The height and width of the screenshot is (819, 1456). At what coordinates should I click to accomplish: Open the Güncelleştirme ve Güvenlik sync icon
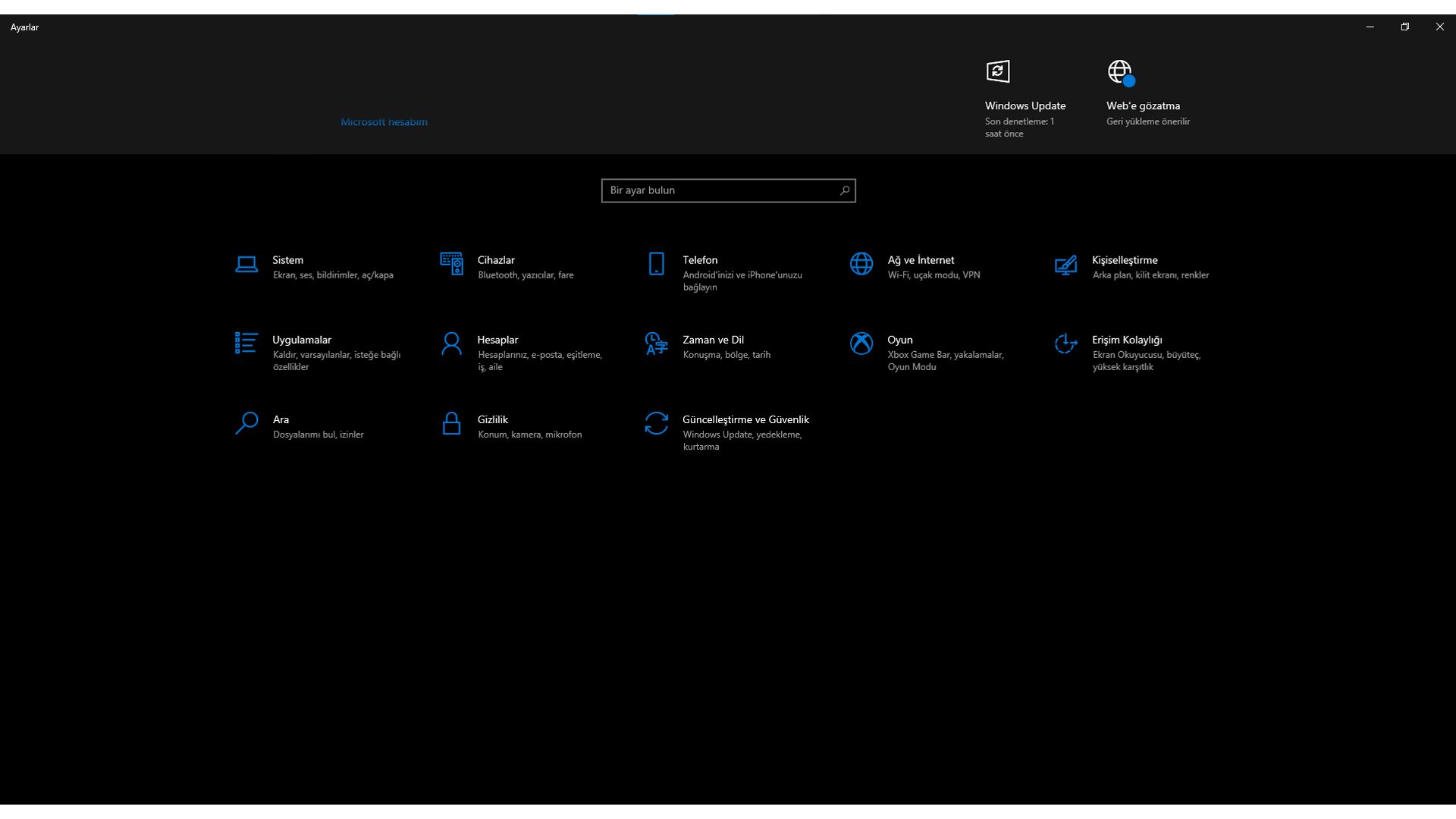(x=657, y=423)
